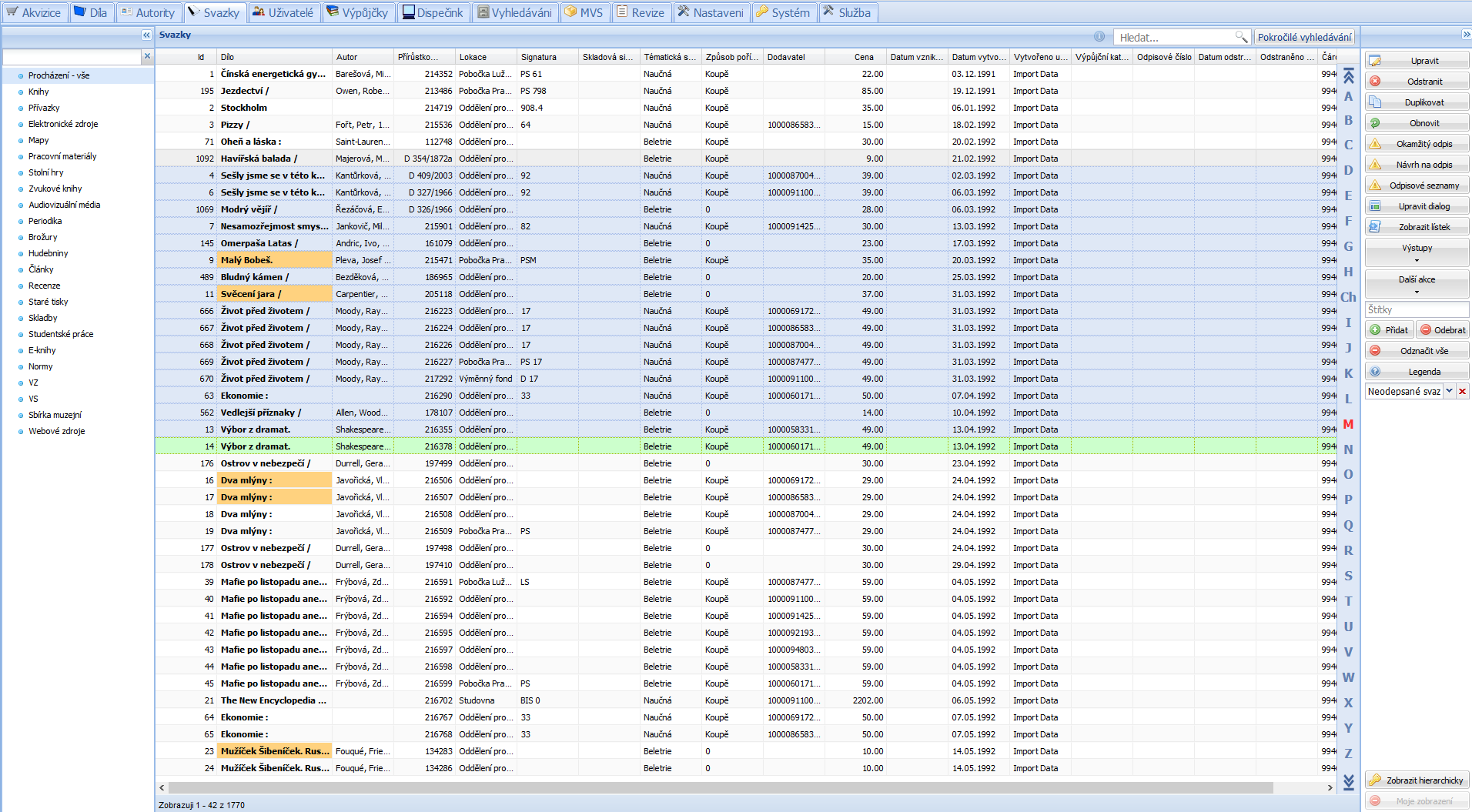1472x812 pixels.
Task: Switch to the Výpůjčky tab
Action: coord(357,12)
